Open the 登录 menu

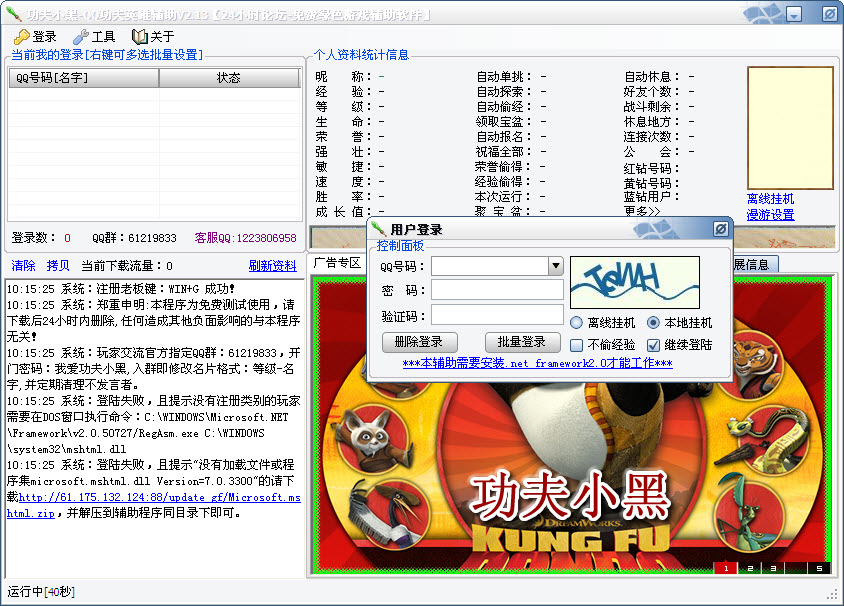click(x=35, y=37)
